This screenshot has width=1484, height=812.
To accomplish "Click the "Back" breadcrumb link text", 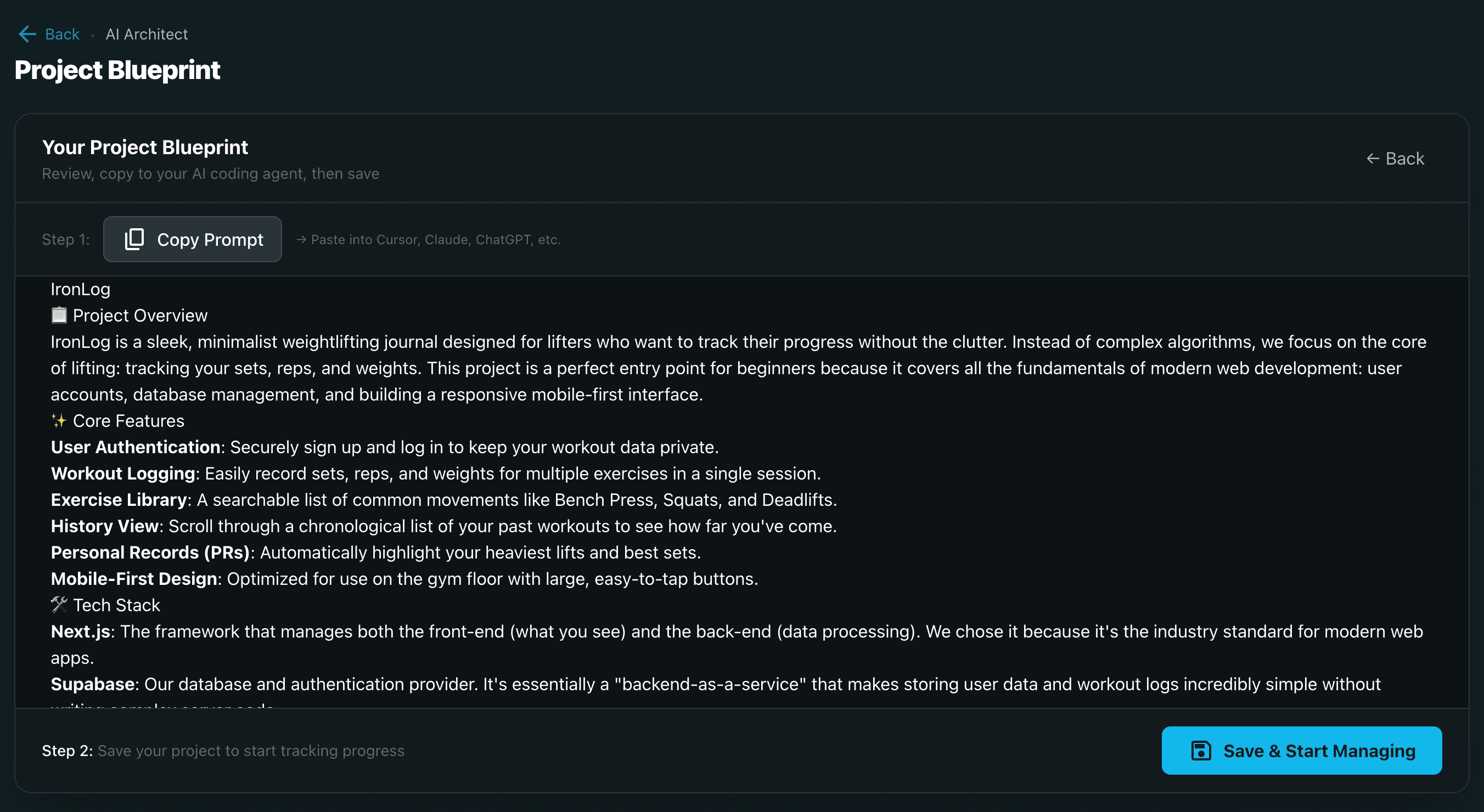I will pyautogui.click(x=62, y=34).
